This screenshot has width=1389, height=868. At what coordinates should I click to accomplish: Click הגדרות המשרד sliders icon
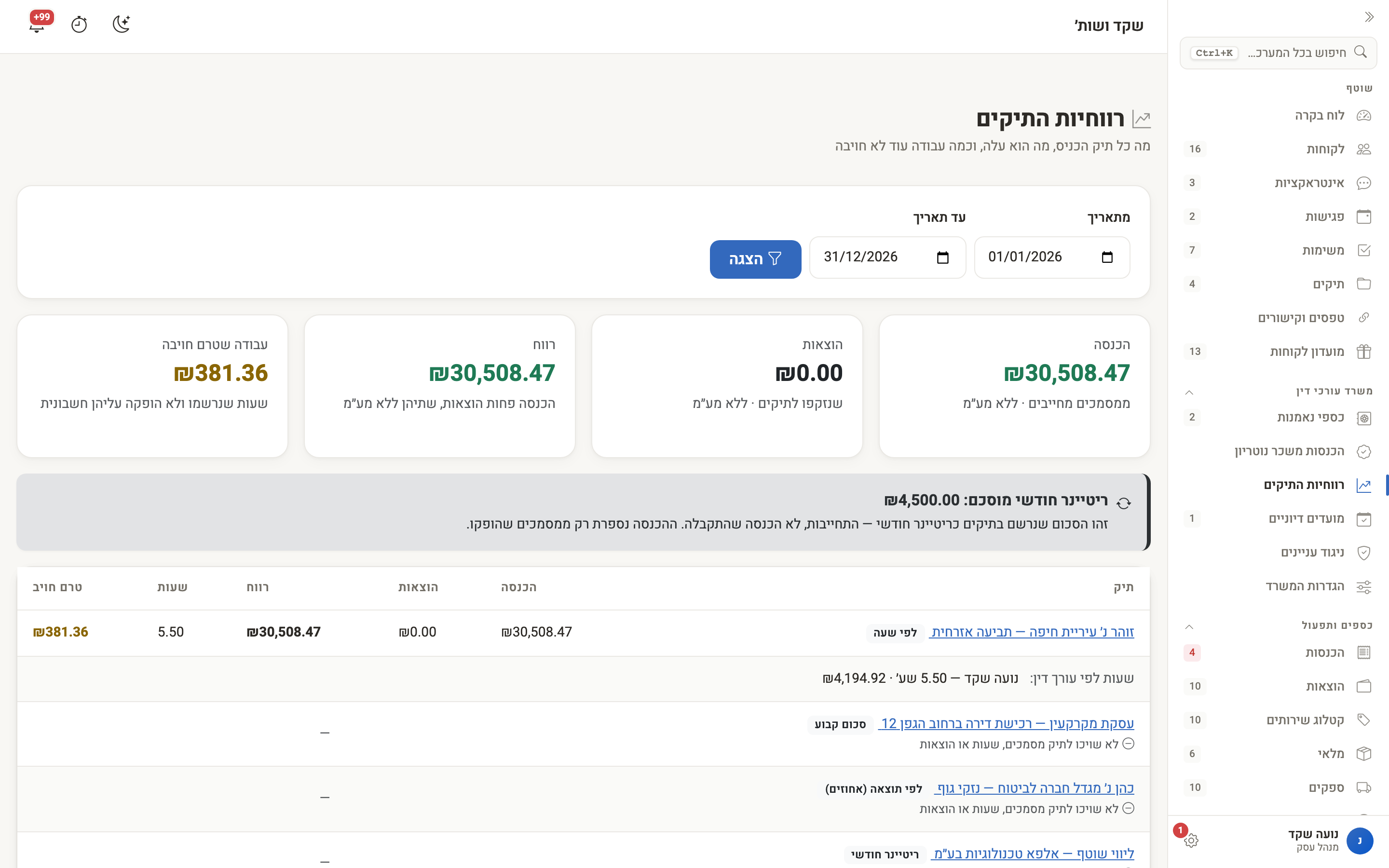[x=1364, y=586]
